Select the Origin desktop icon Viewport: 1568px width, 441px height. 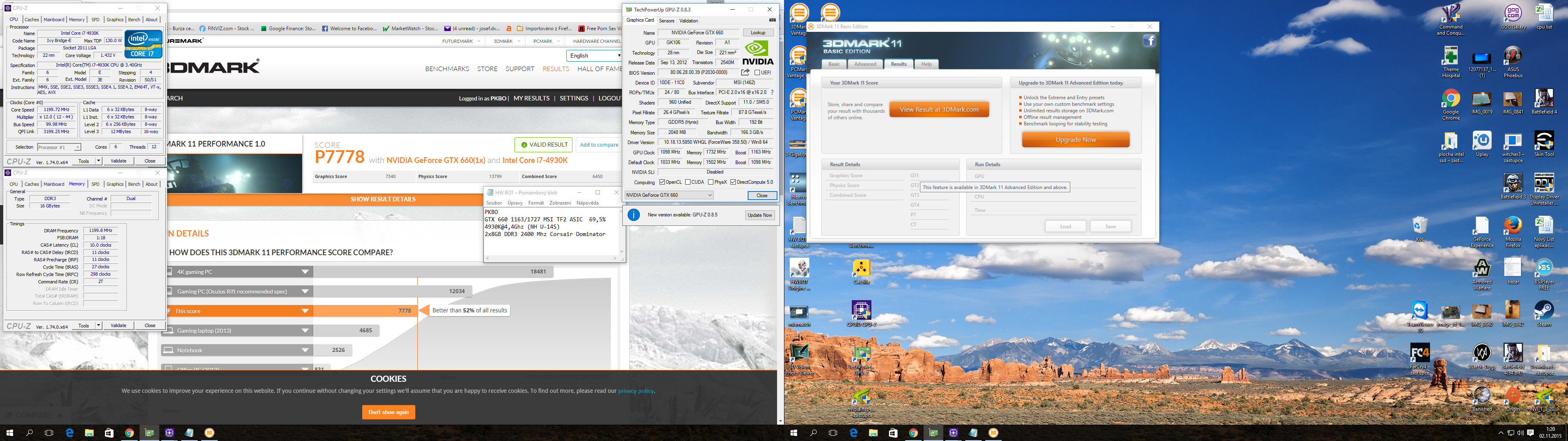tap(1512, 399)
